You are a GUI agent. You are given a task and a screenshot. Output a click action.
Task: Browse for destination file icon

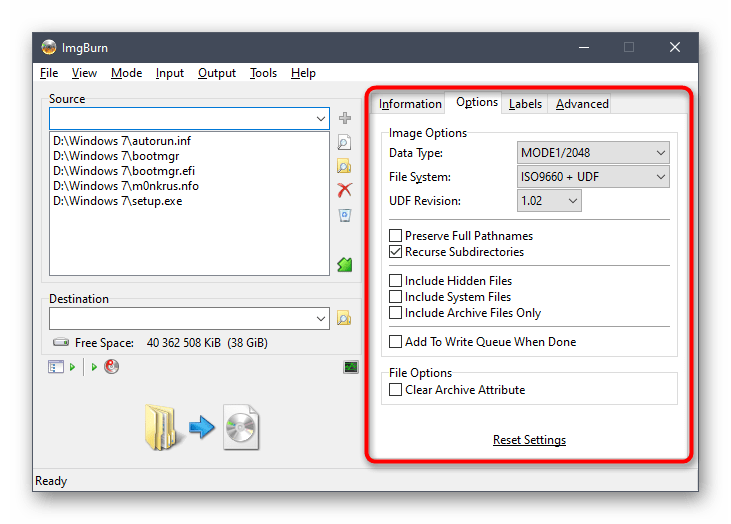coord(344,318)
